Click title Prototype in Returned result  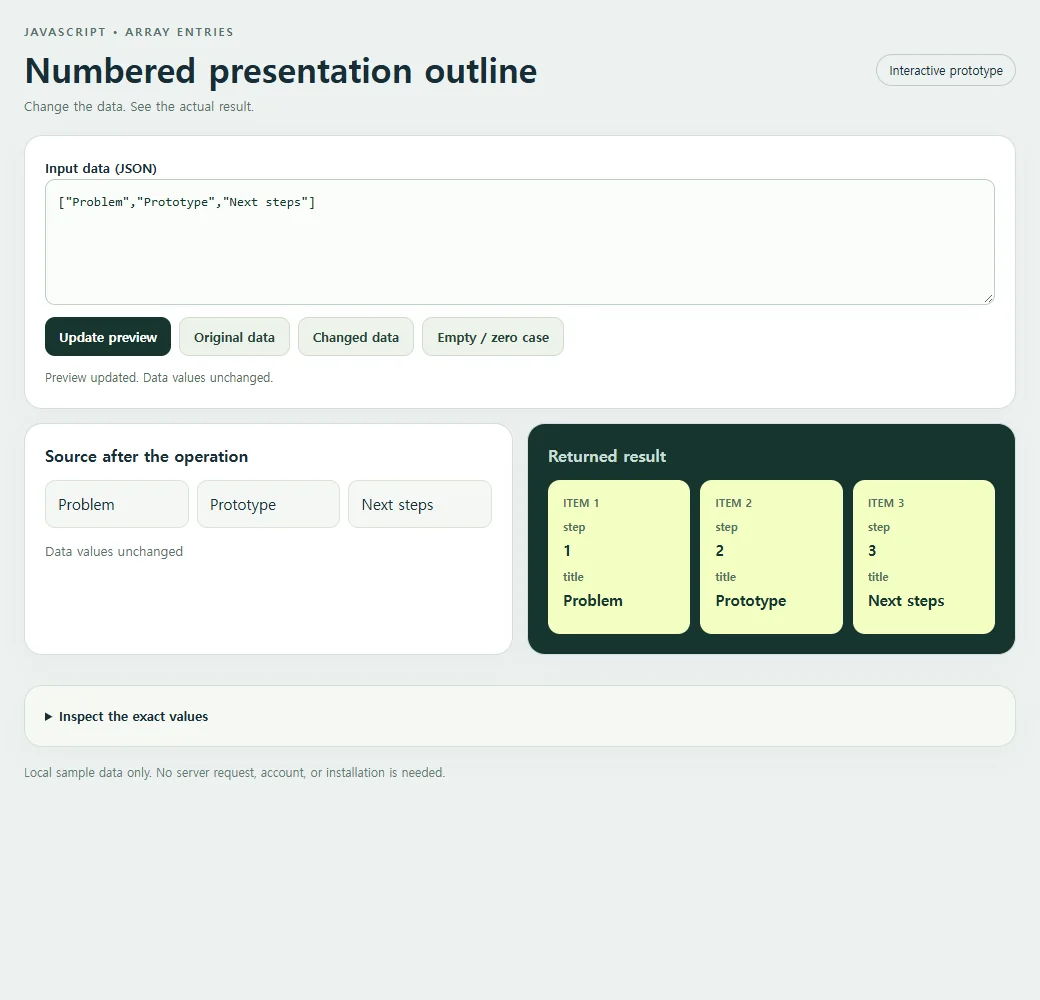[x=751, y=601]
